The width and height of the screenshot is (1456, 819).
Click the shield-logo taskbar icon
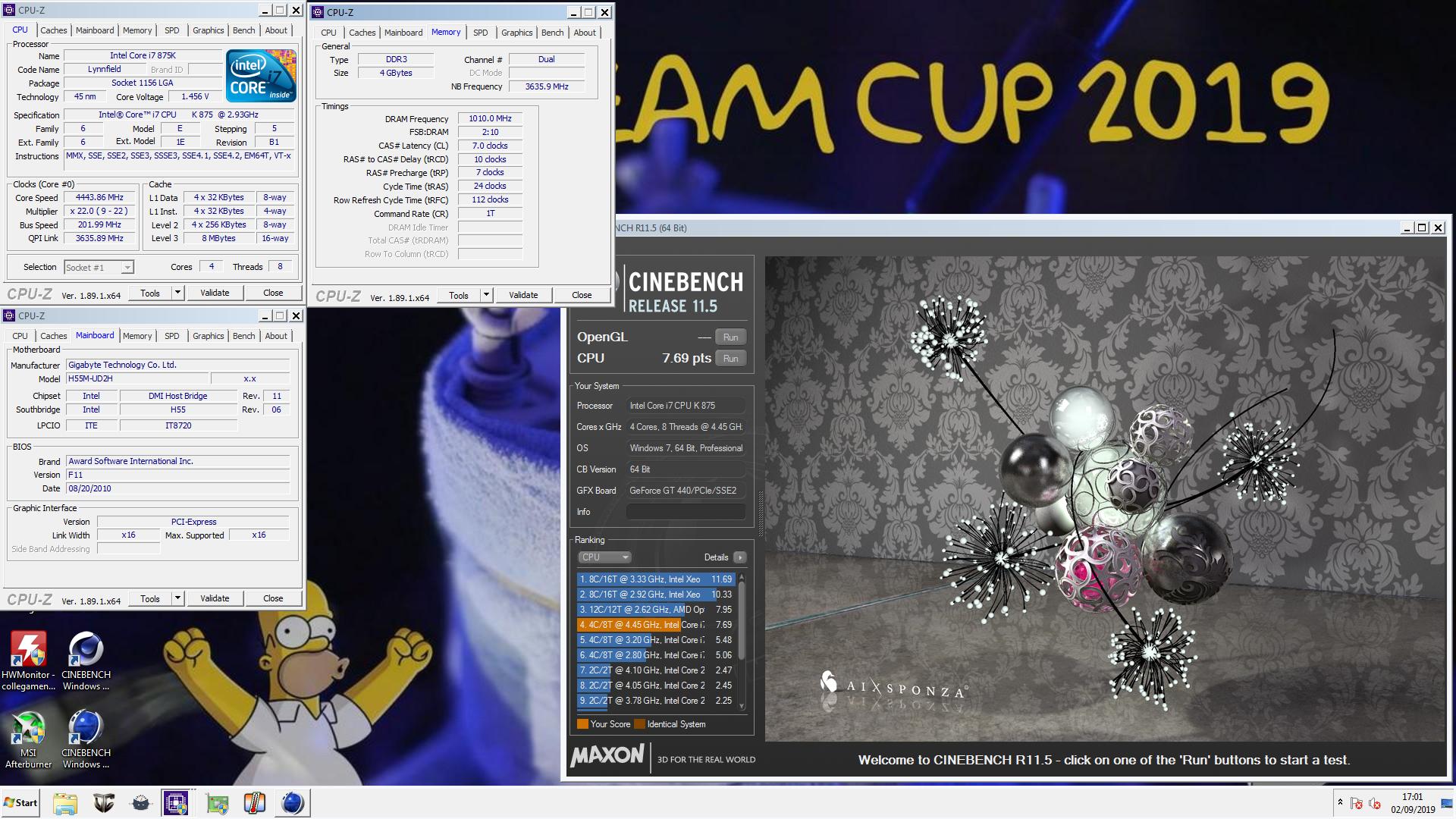click(104, 802)
